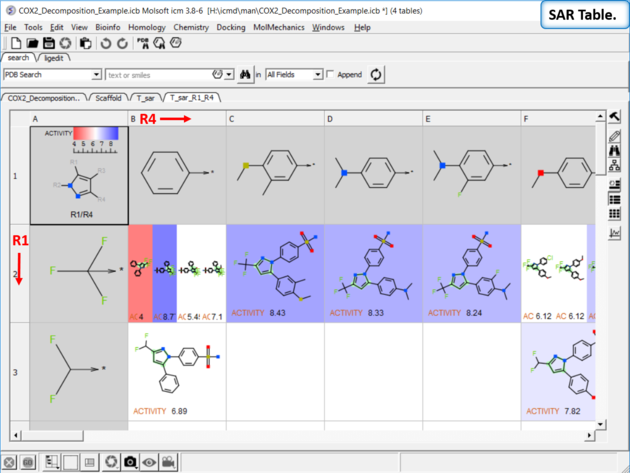Toggle the eye visibility icon at bottom
Screen dimensions: 630x473
tap(149, 461)
